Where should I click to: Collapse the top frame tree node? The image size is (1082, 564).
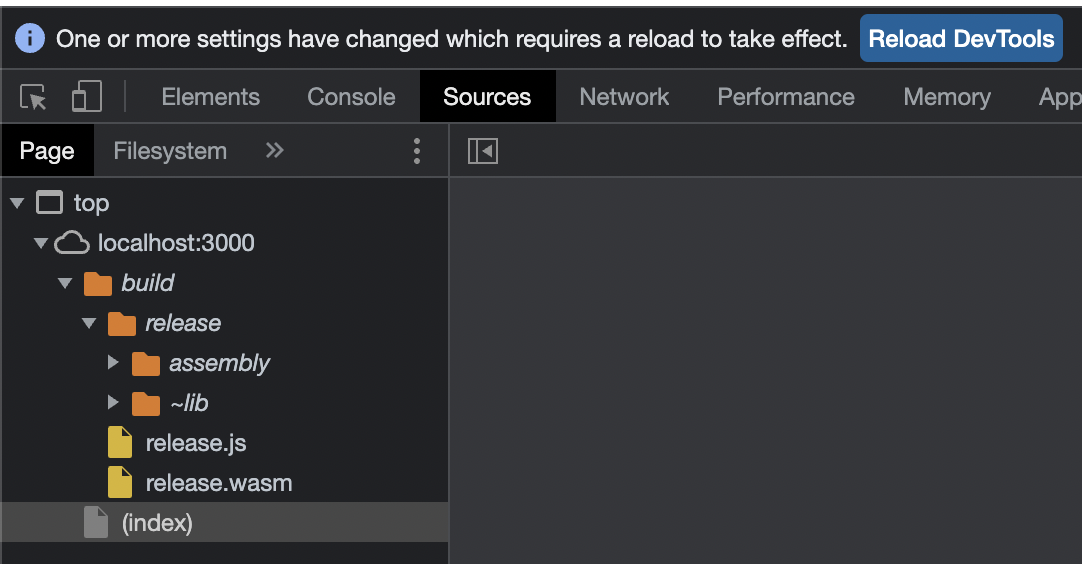point(17,203)
